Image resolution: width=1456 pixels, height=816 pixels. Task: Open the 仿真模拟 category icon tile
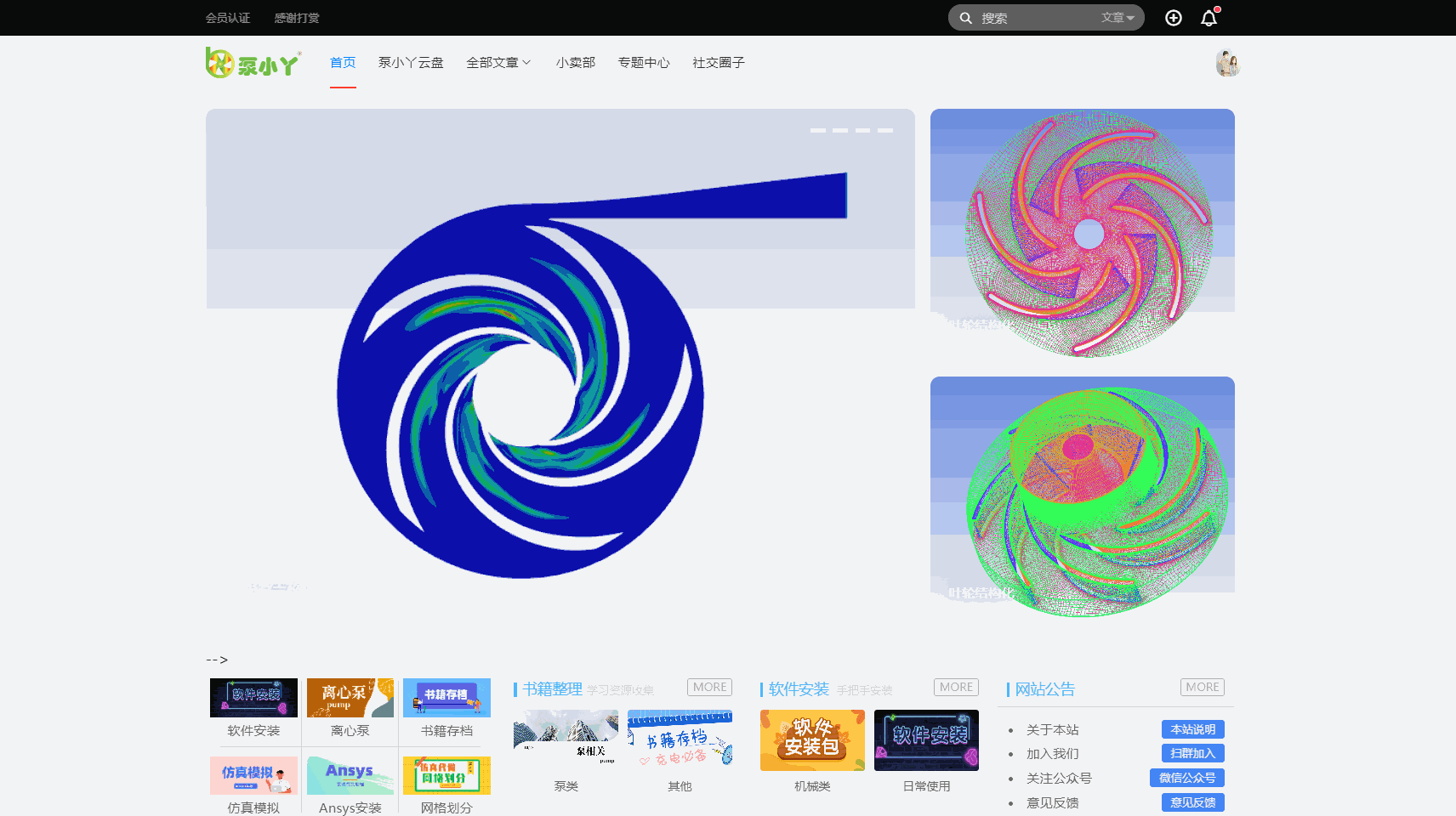(253, 775)
